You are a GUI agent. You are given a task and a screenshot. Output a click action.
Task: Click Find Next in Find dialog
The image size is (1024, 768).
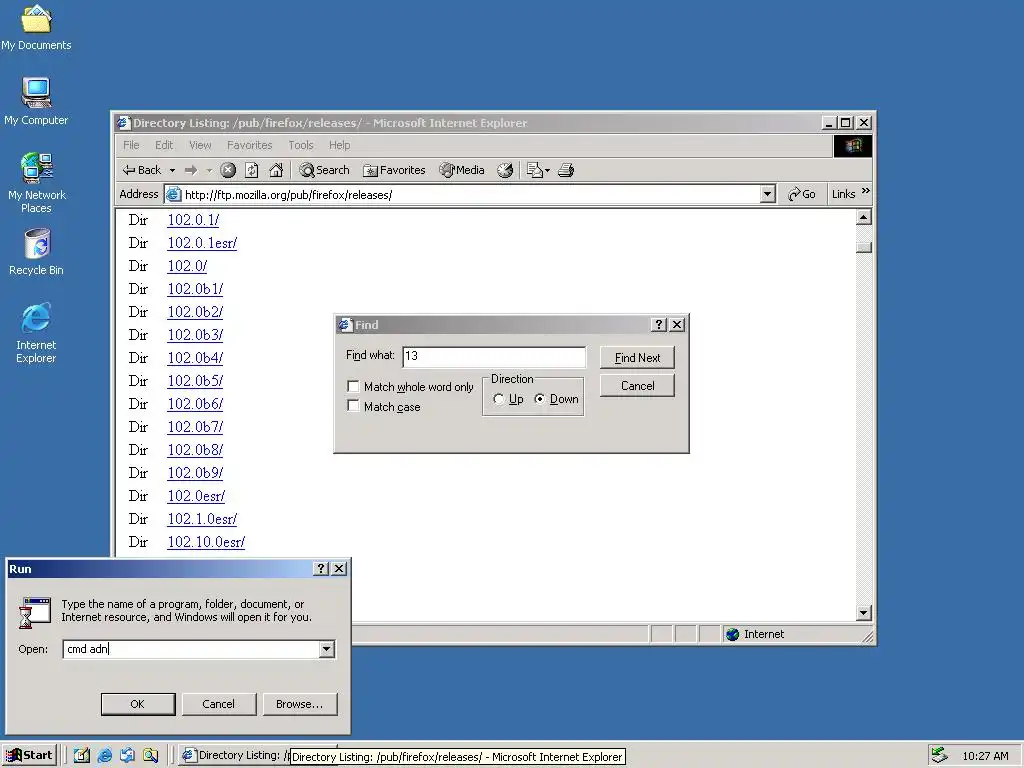pyautogui.click(x=637, y=358)
